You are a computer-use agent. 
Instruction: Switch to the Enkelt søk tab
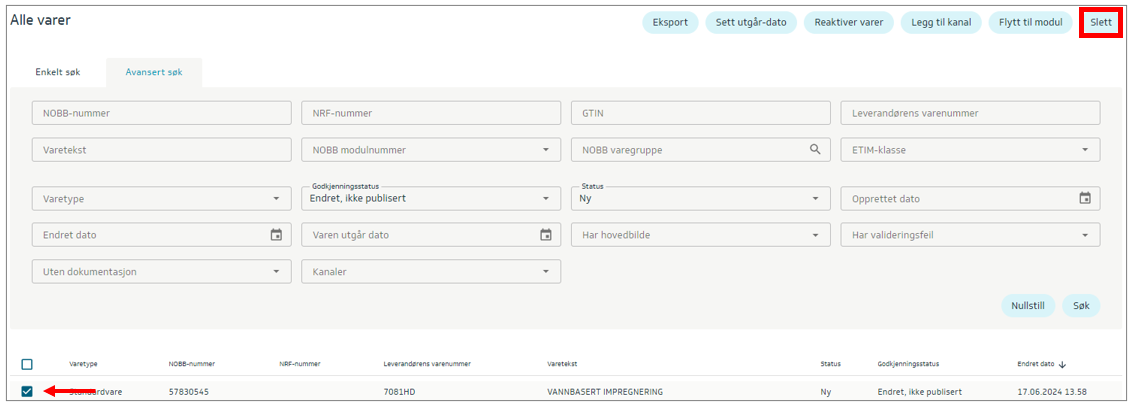click(x=58, y=72)
